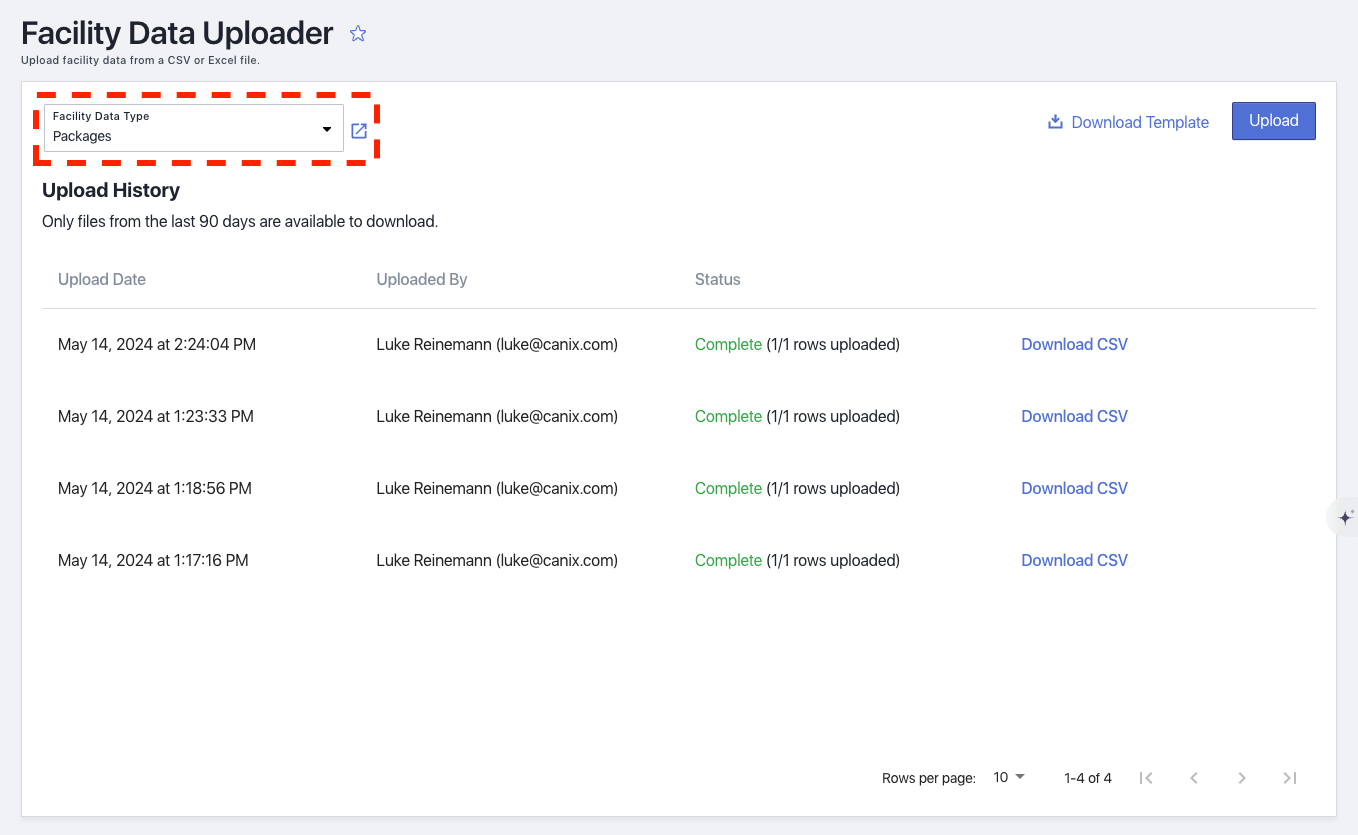This screenshot has height=835, width=1358.
Task: Click Download Template link
Action: coord(1140,122)
